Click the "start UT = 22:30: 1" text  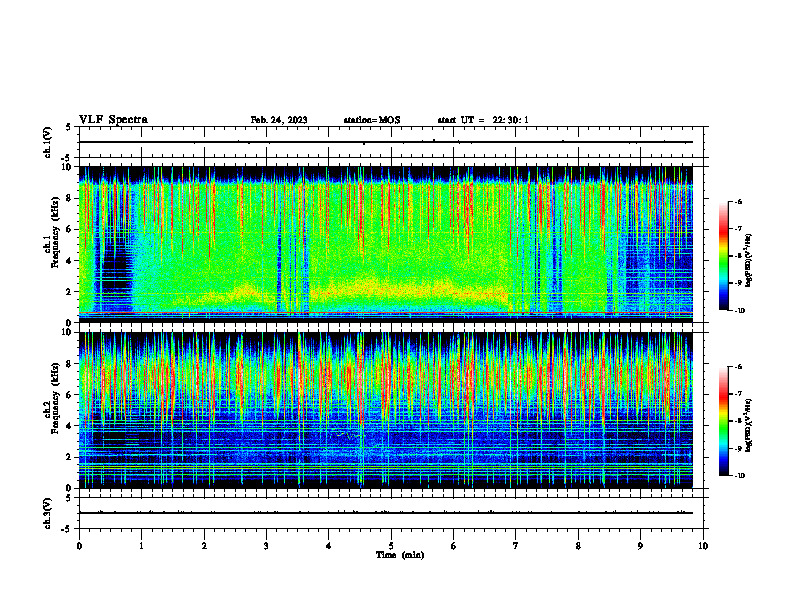coord(483,120)
